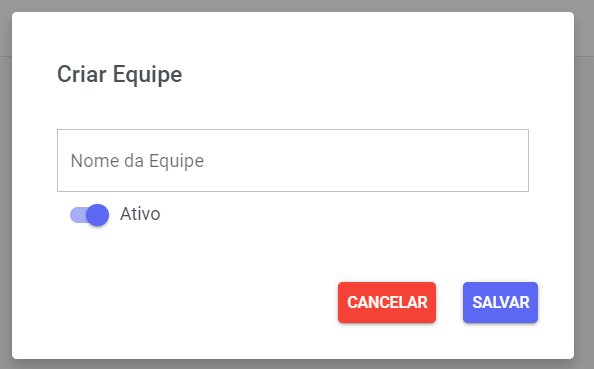Viewport: 594px width, 369px height.
Task: Toggle the Ativo switch off
Action: [89, 215]
